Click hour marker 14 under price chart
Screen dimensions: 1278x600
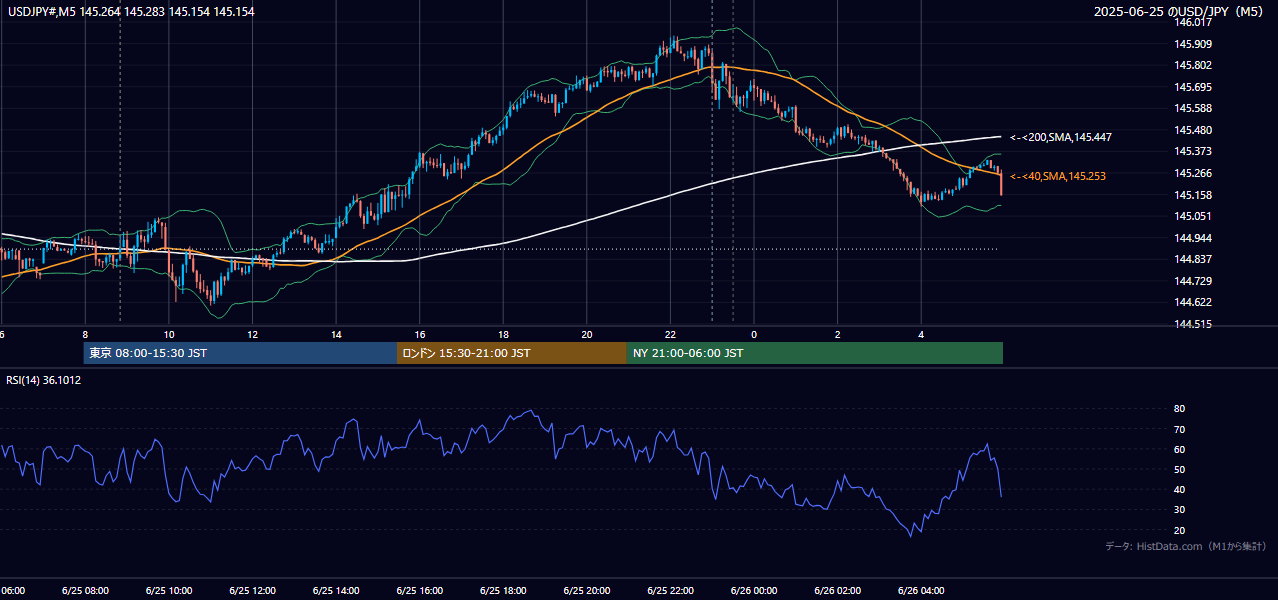click(337, 334)
